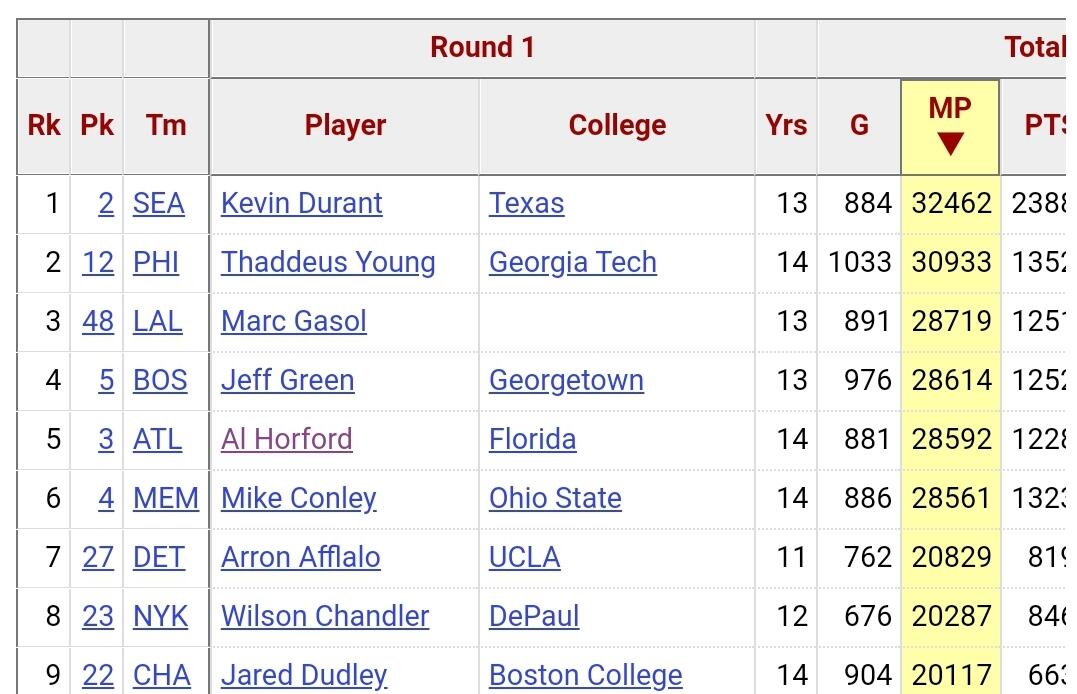Open the Georgetown college link
This screenshot has width=1077, height=694.
[566, 380]
